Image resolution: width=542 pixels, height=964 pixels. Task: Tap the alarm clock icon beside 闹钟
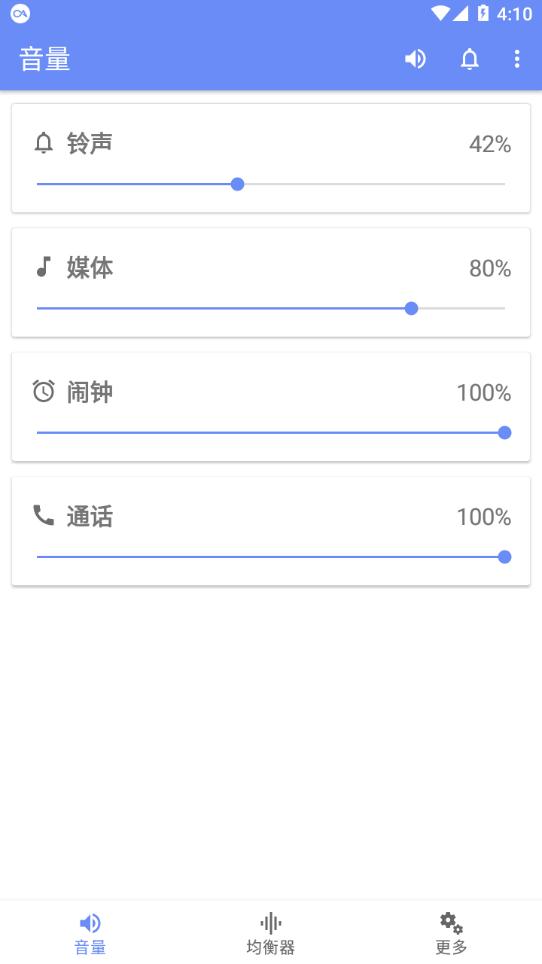44,391
